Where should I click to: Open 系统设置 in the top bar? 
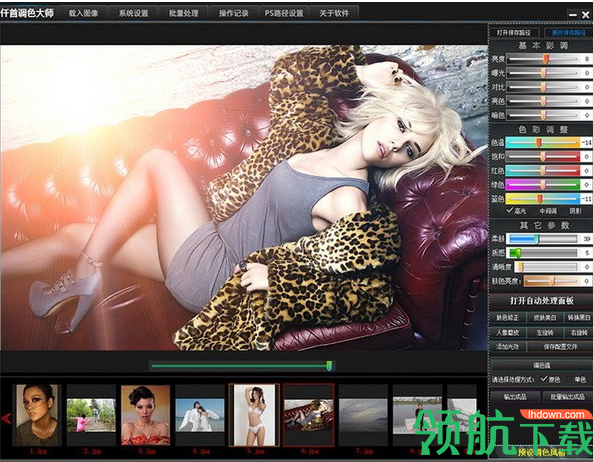pyautogui.click(x=134, y=13)
